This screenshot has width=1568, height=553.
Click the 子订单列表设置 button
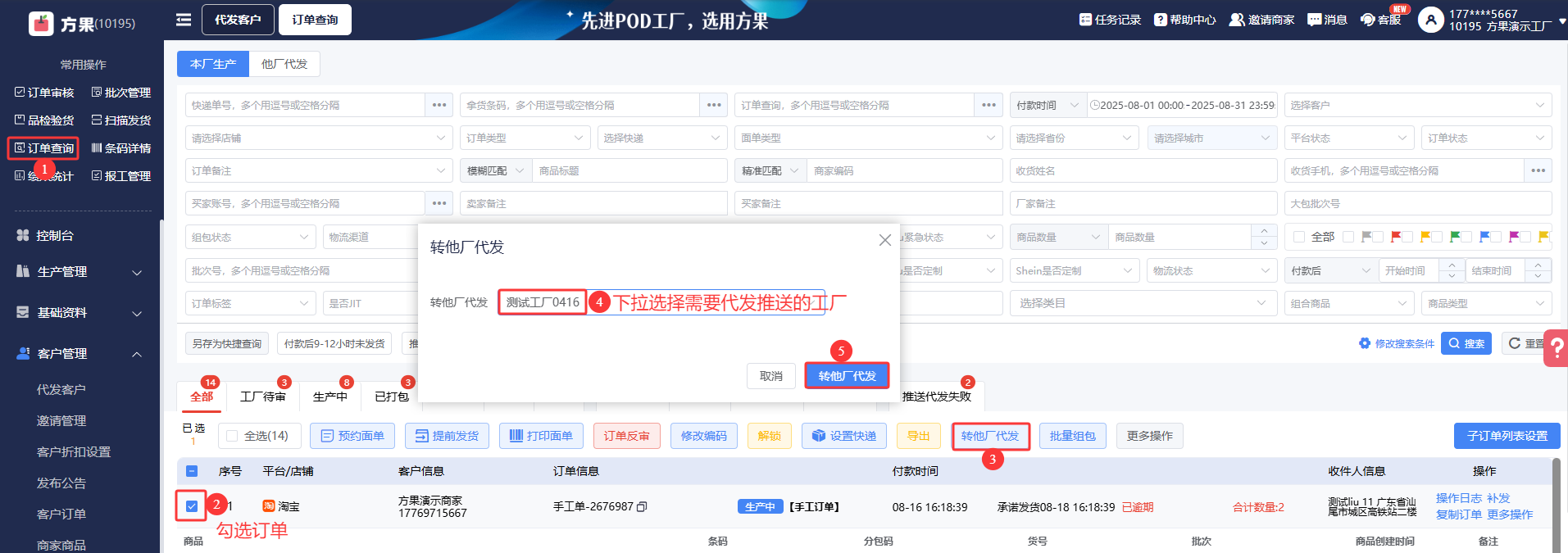1507,436
